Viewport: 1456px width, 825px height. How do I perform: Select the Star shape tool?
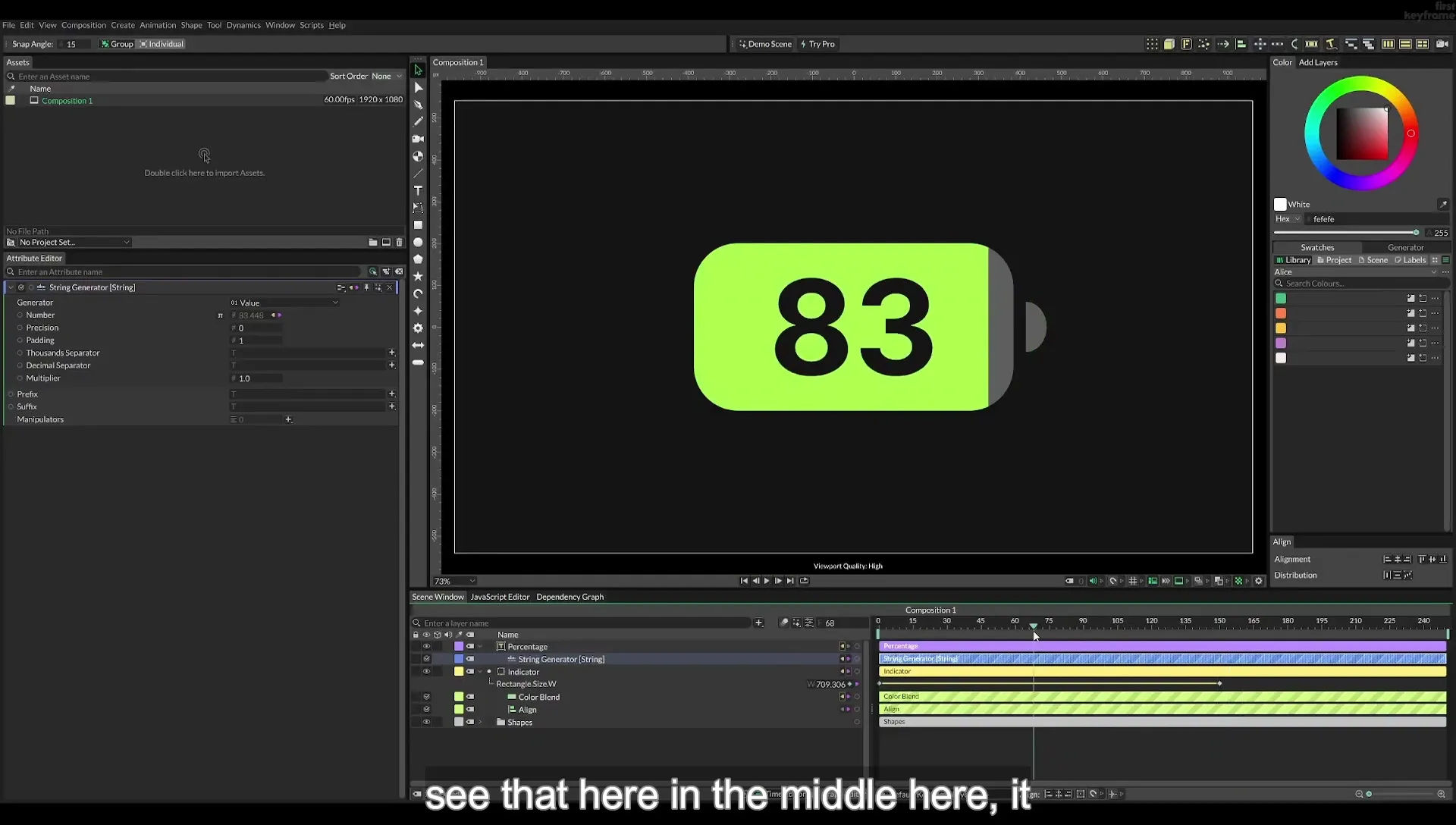[418, 276]
